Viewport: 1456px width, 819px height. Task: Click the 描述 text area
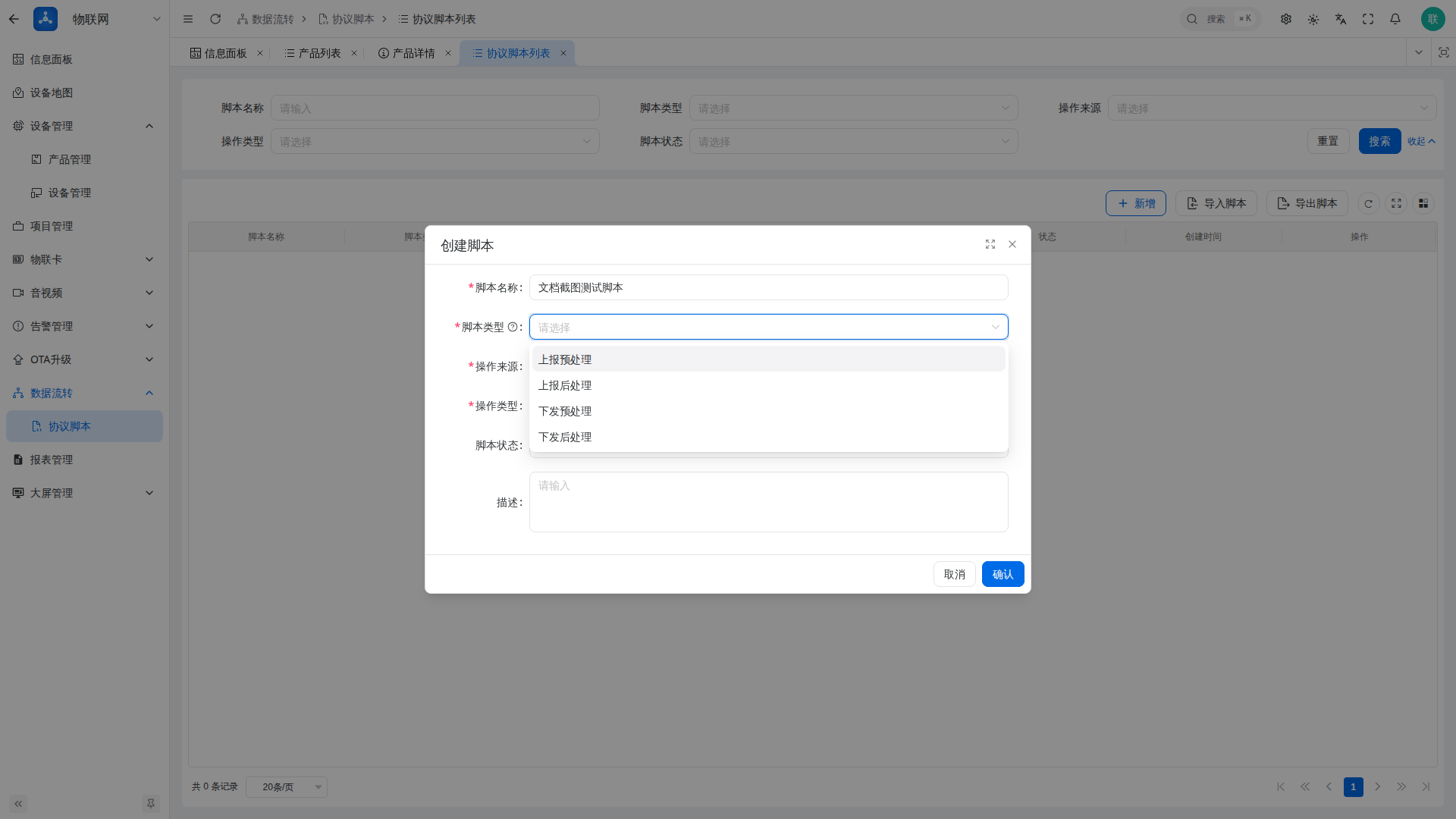pos(769,502)
